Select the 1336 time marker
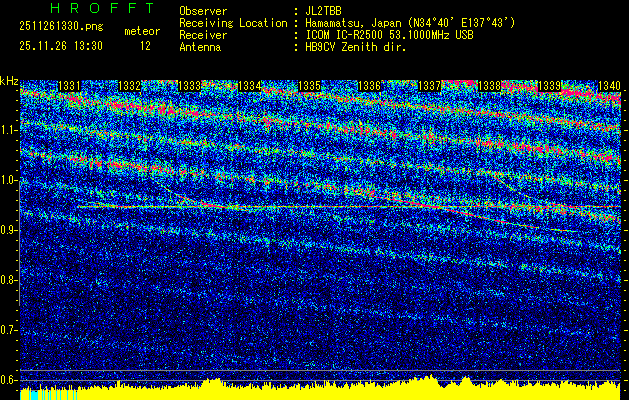 pos(369,87)
